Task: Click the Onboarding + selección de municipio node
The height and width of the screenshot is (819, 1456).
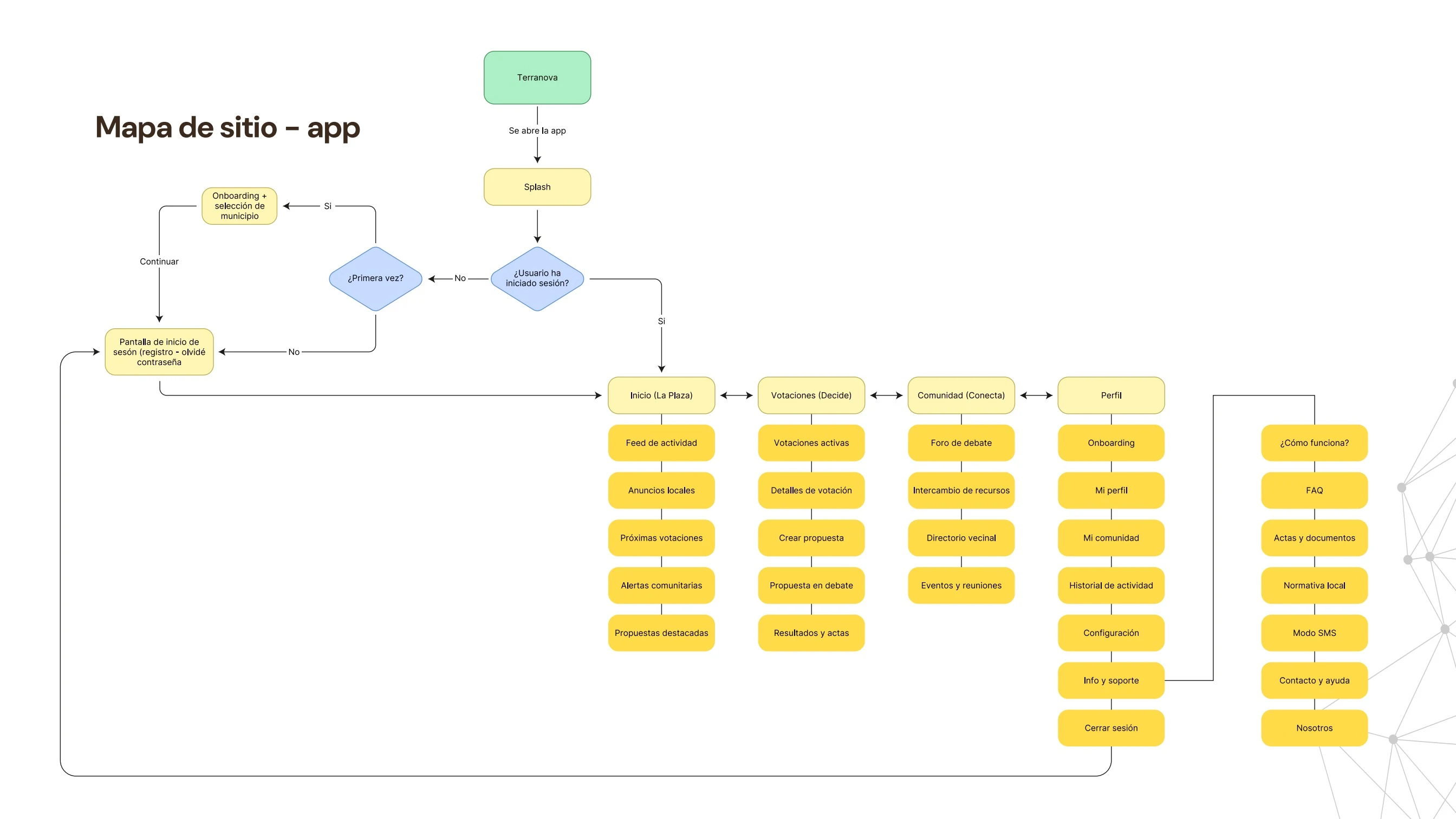Action: (239, 206)
